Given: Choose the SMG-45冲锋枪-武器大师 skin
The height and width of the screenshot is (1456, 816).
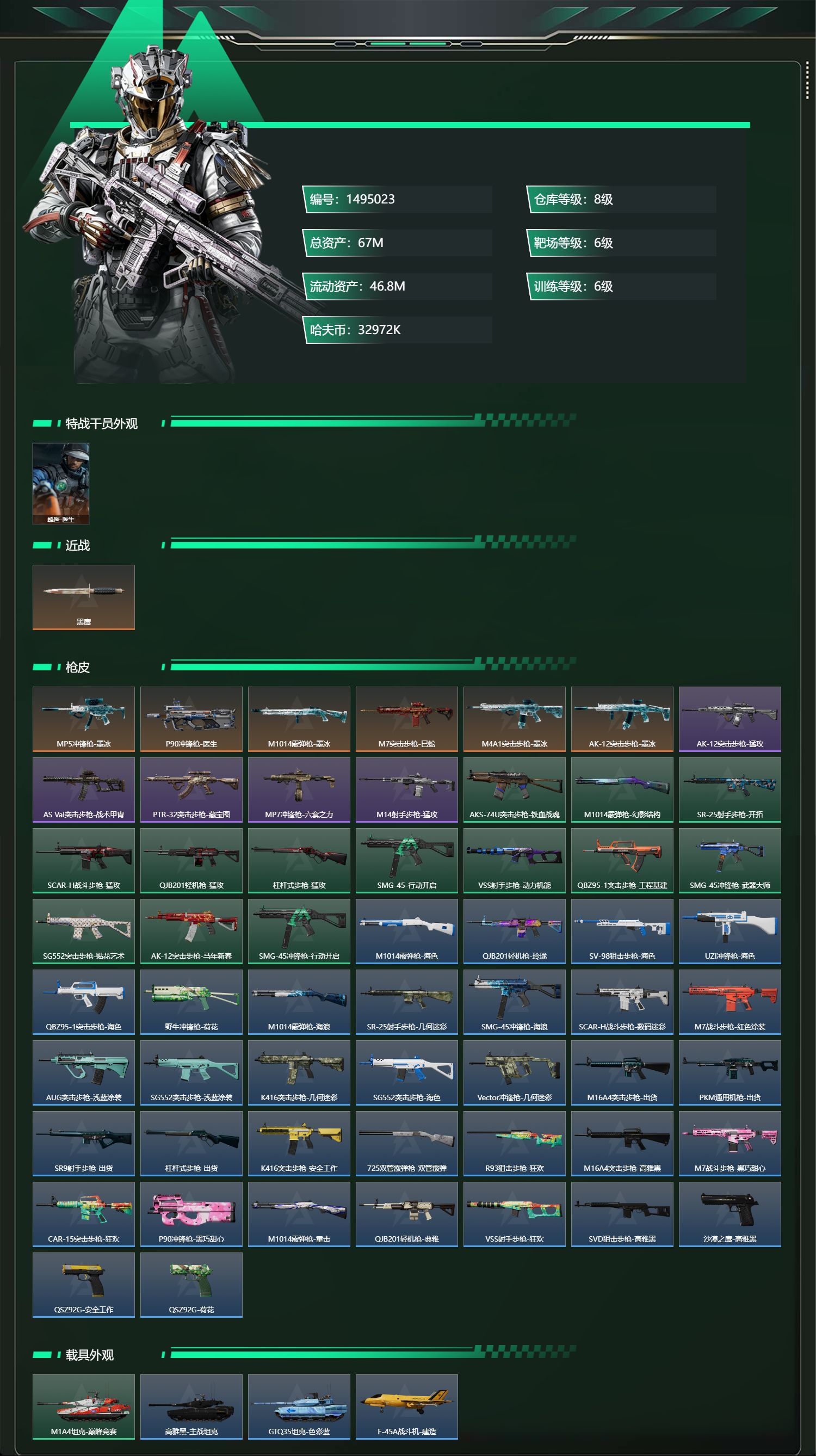Looking at the screenshot, I should click(x=730, y=860).
